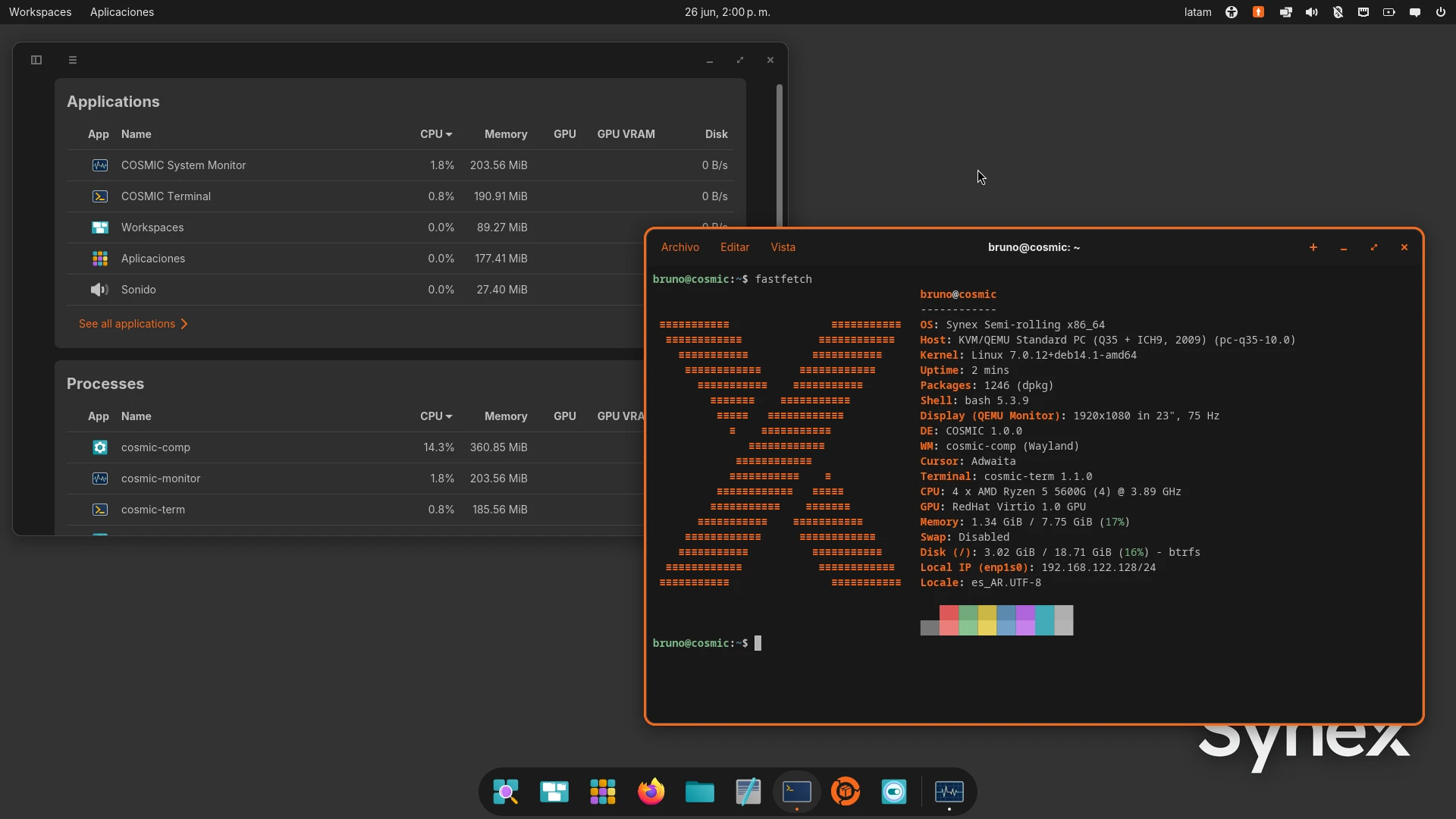Click the Disk column header in Applications
Image resolution: width=1456 pixels, height=819 pixels.
point(717,134)
